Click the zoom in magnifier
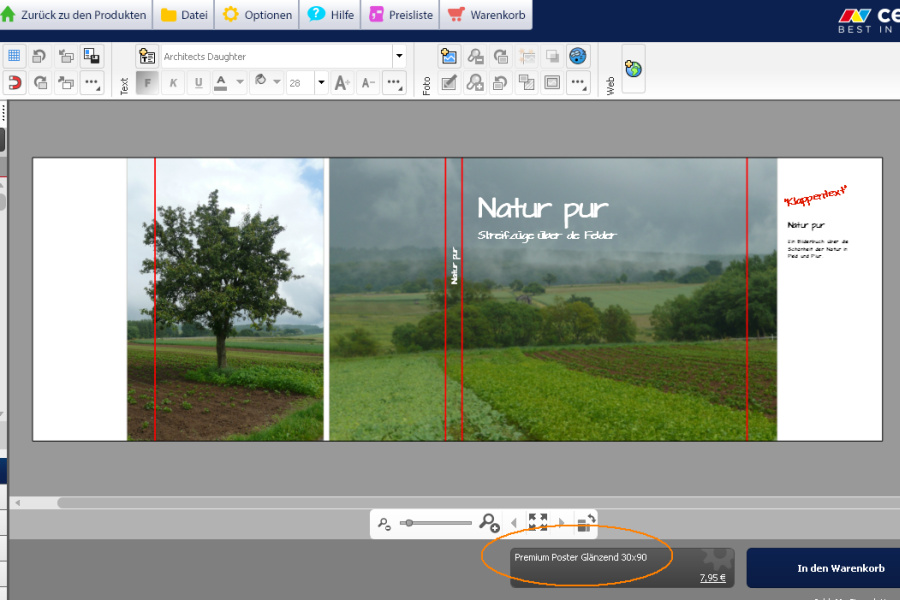Image resolution: width=900 pixels, height=600 pixels. (x=489, y=522)
